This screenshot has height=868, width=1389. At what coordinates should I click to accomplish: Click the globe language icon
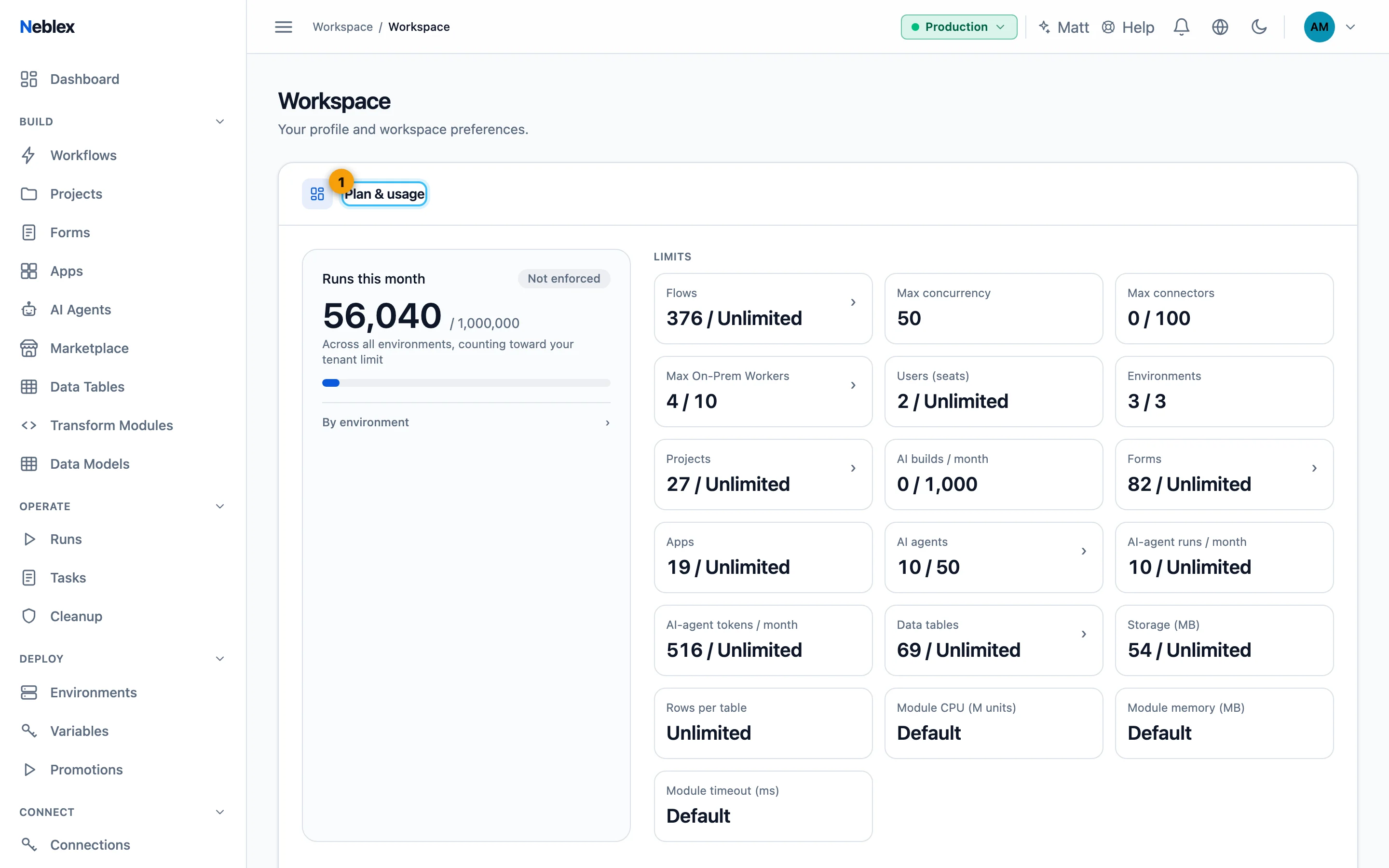[1220, 27]
